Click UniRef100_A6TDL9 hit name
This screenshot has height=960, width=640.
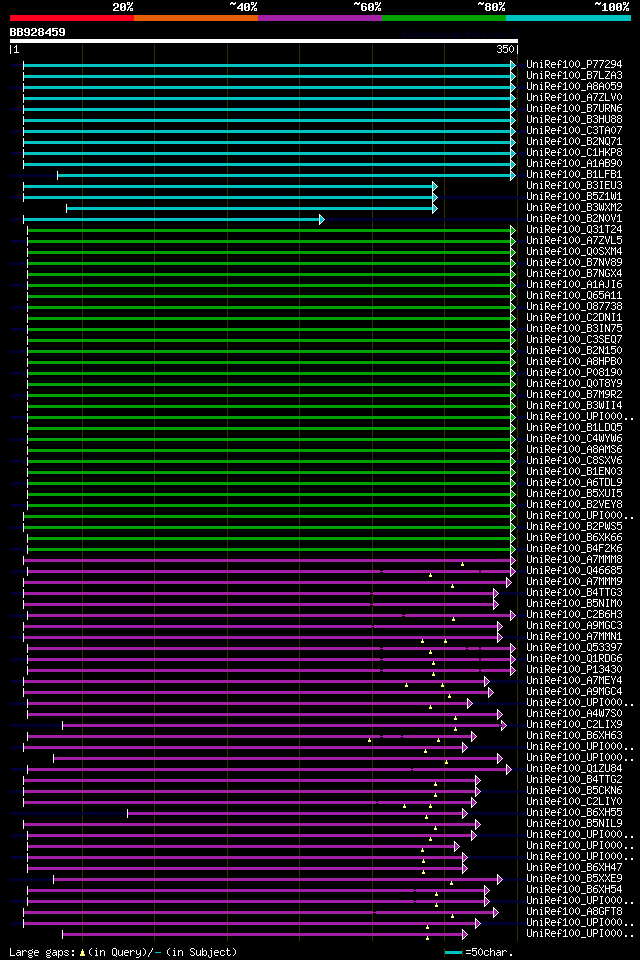tap(574, 482)
